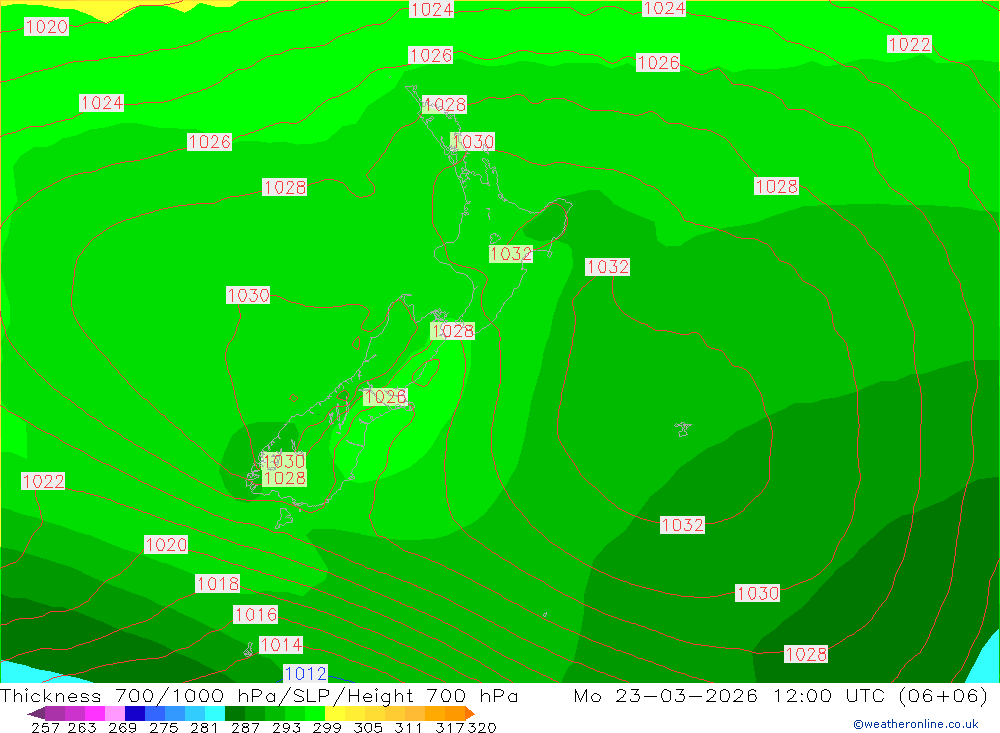Click the legend value 287
1000x733 pixels.
(x=245, y=727)
